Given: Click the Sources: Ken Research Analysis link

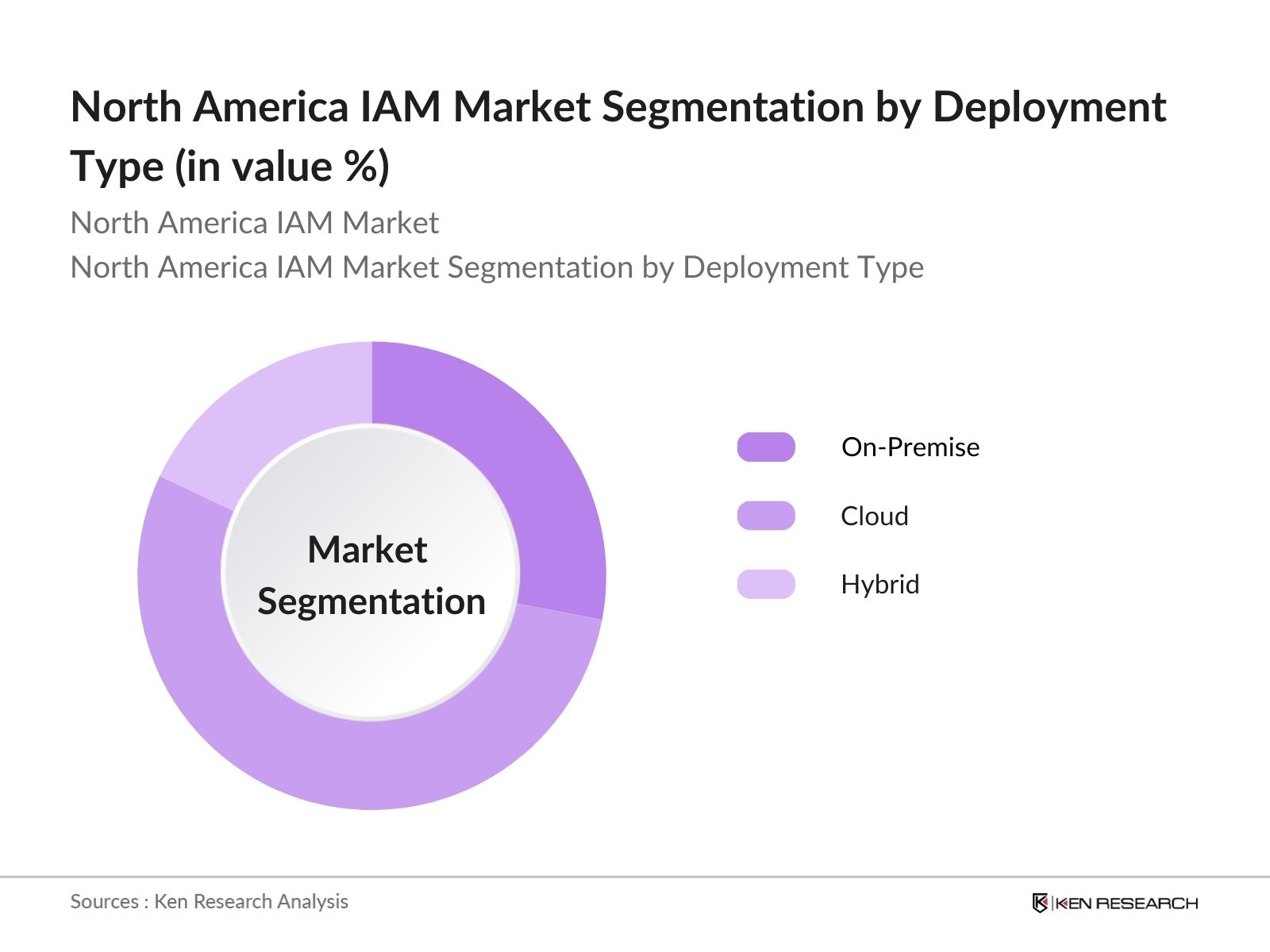Looking at the screenshot, I should click(210, 901).
